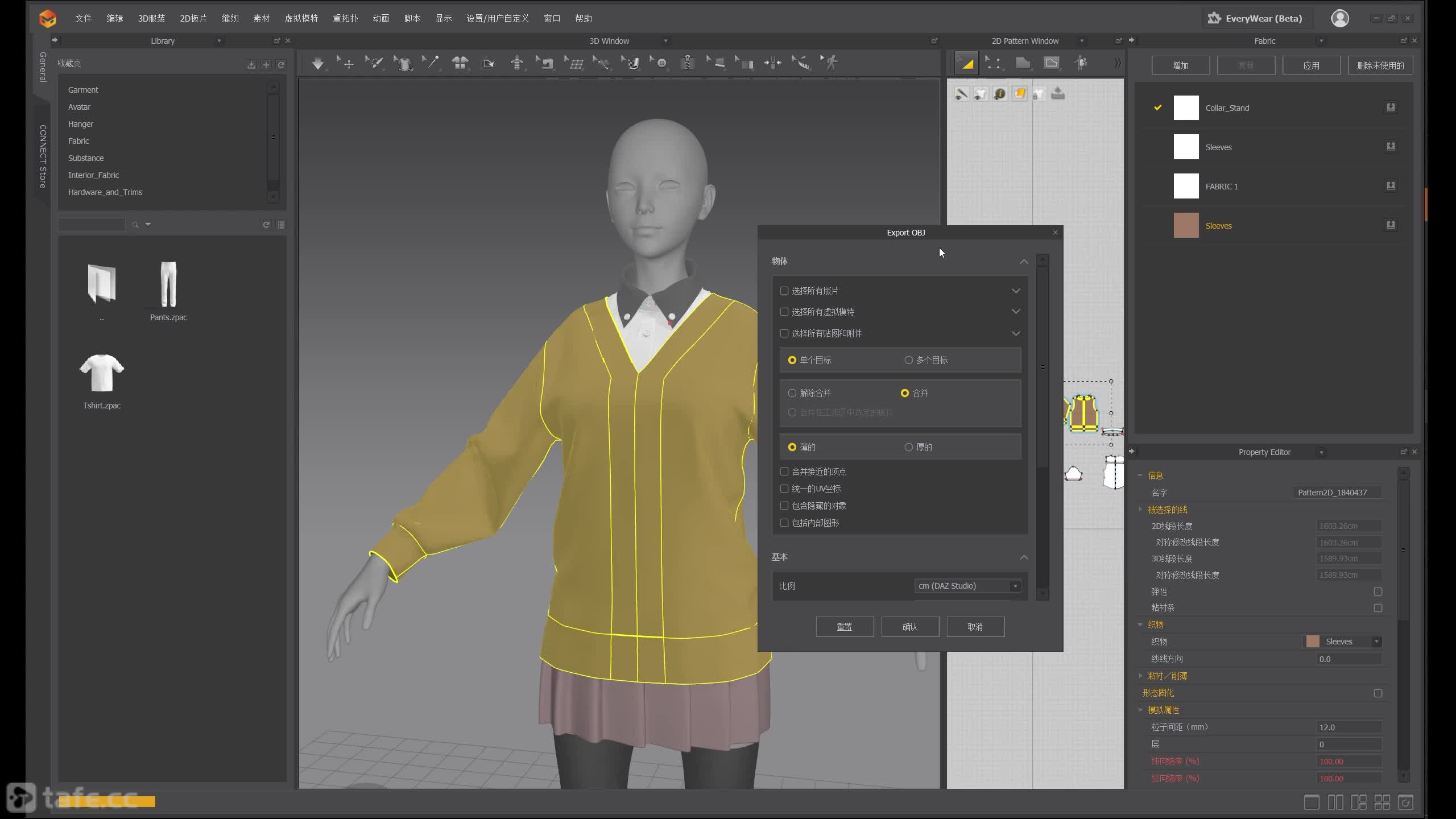Open the '比例' cm (DAZ Studio) dropdown
Viewport: 1456px width, 819px height.
tap(967, 586)
